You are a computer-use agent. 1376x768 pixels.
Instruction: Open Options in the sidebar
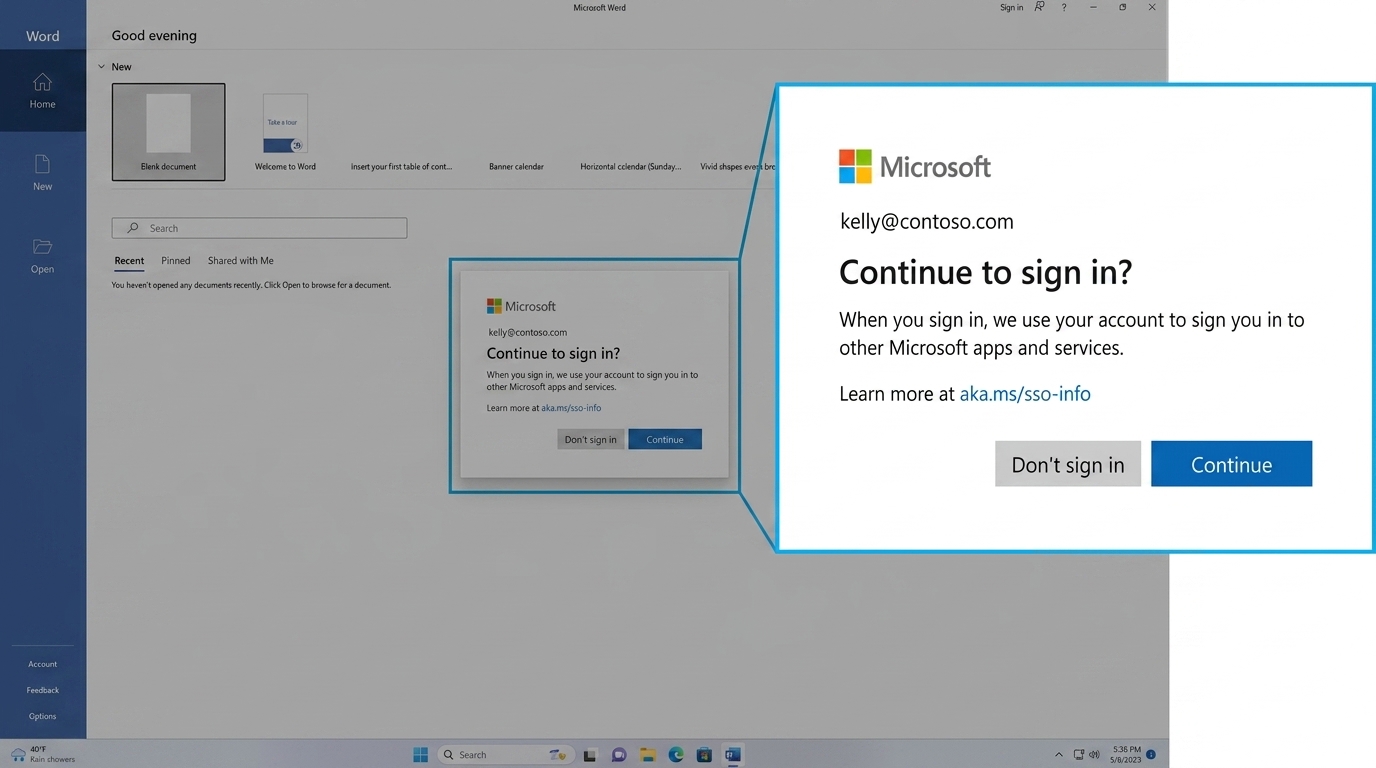tap(42, 716)
